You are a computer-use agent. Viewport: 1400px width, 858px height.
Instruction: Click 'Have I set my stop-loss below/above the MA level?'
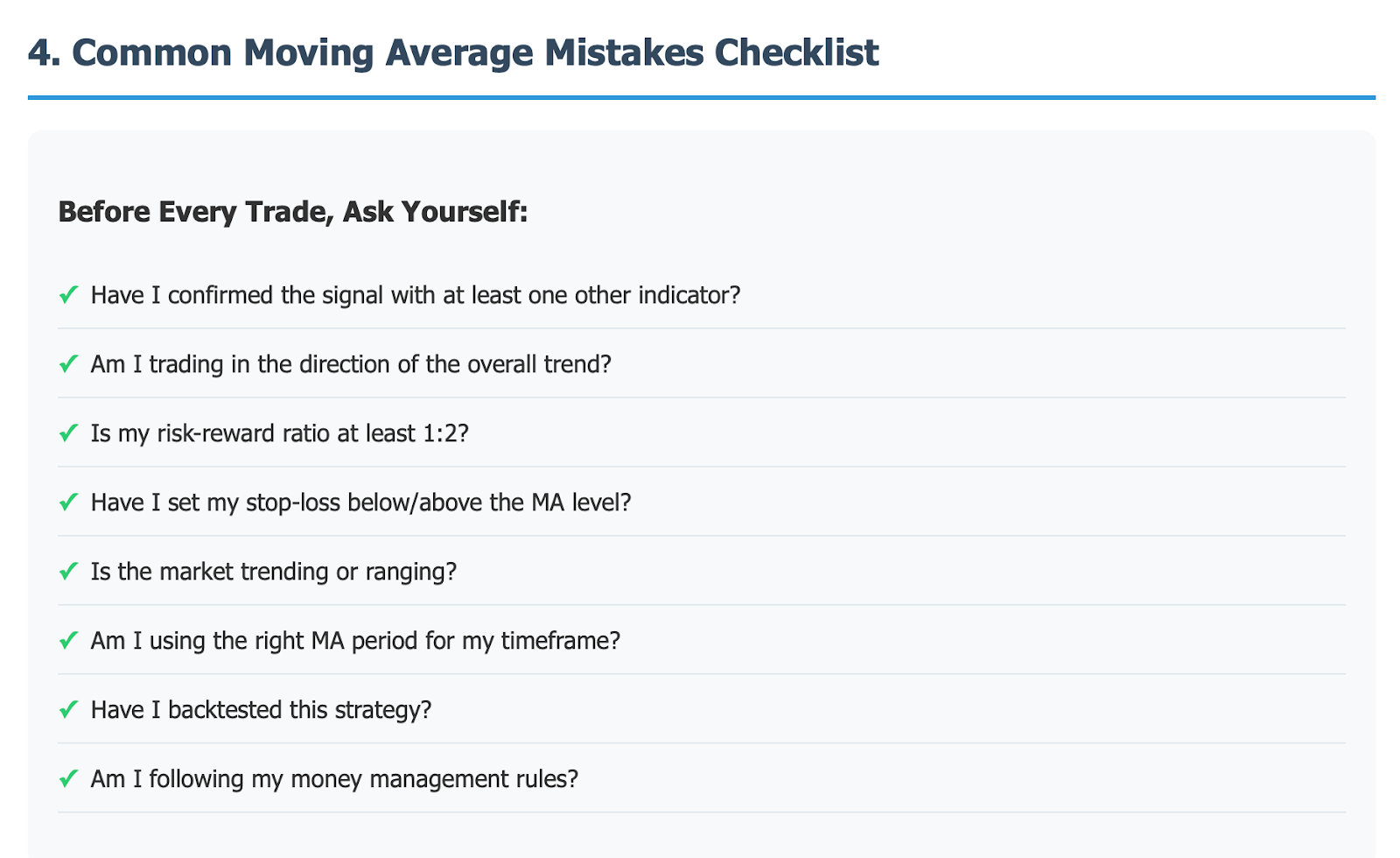pos(361,503)
